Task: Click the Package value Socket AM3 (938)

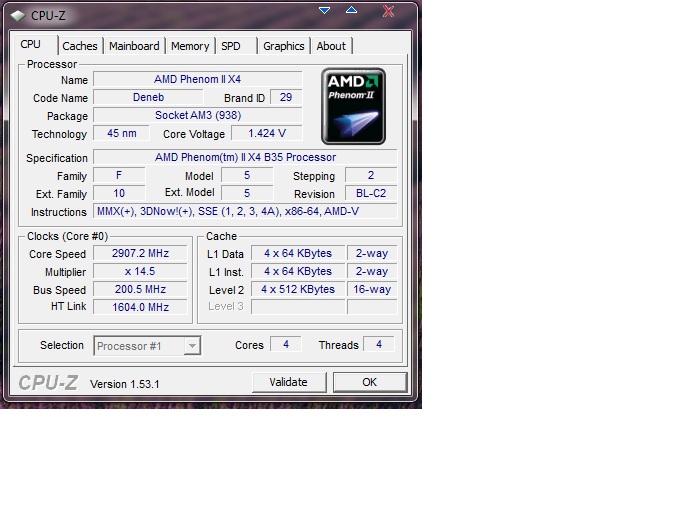Action: pos(197,116)
